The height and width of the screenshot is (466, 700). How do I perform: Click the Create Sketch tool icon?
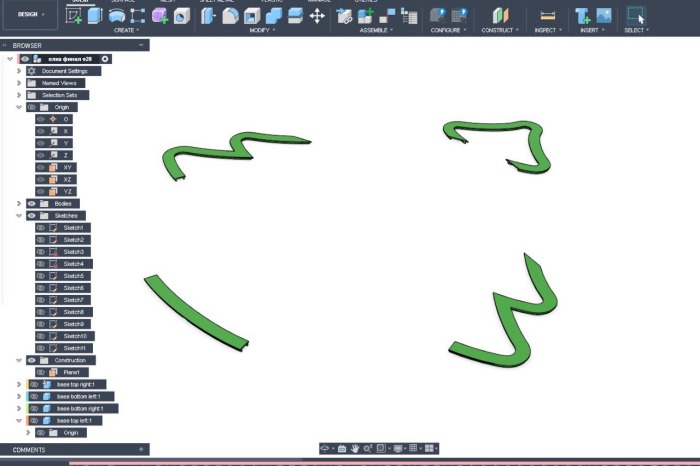click(74, 15)
